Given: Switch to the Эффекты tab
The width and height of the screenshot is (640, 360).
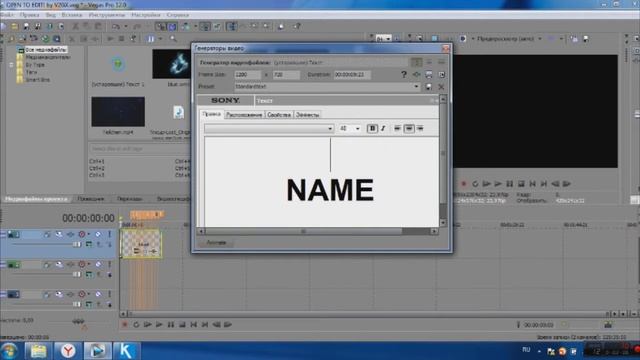Looking at the screenshot, I should click(307, 115).
